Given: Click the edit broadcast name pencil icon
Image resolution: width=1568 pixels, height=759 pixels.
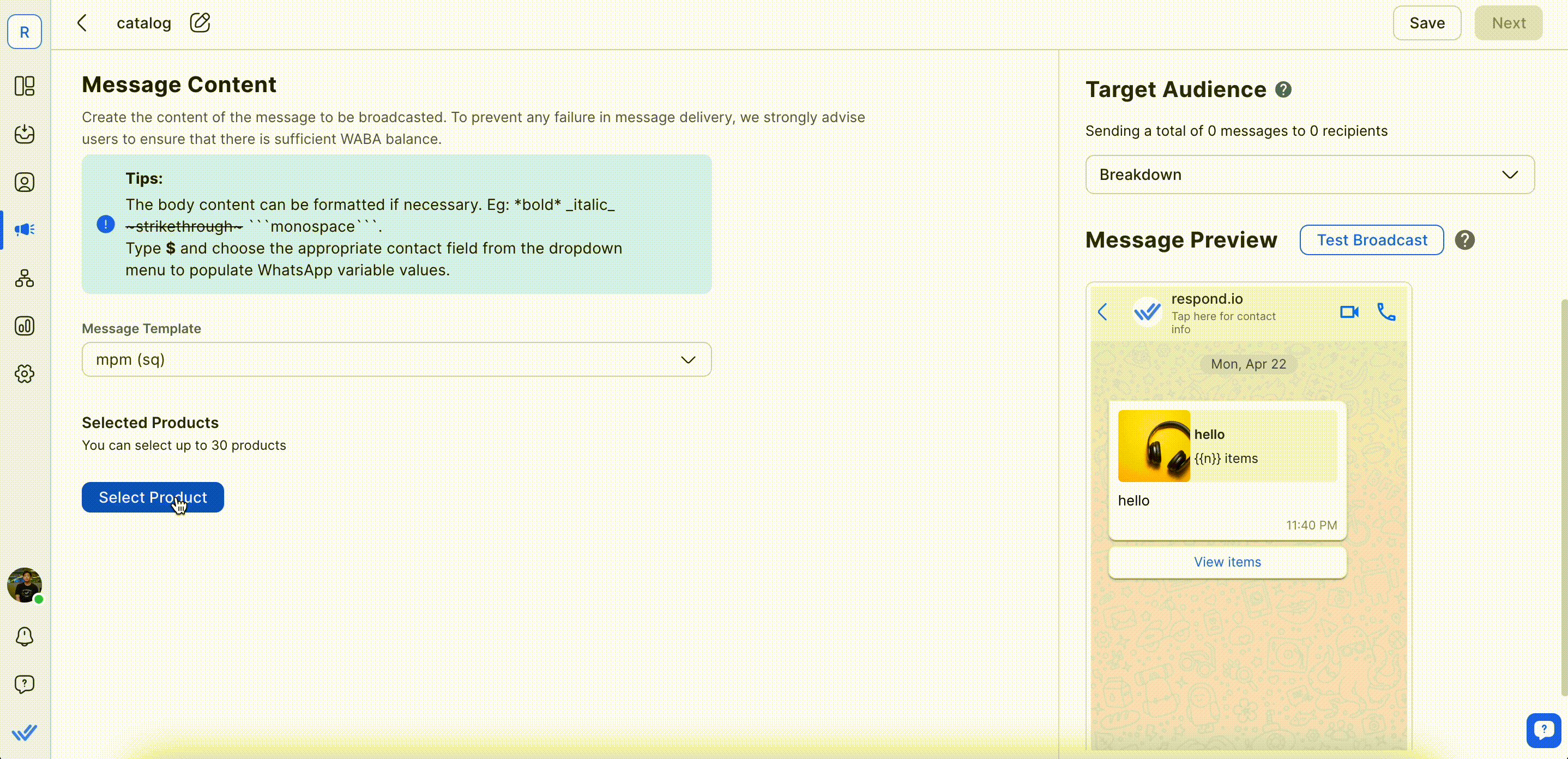Looking at the screenshot, I should [200, 23].
